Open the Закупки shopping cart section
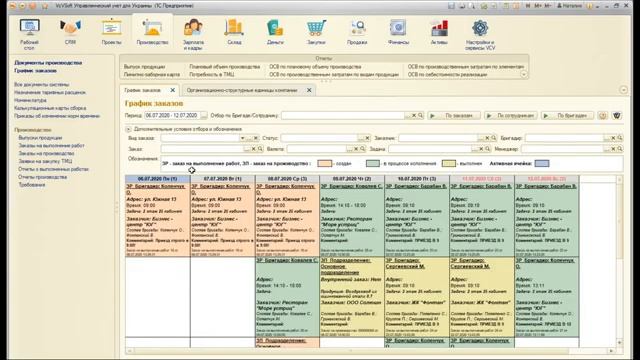 pyautogui.click(x=316, y=32)
